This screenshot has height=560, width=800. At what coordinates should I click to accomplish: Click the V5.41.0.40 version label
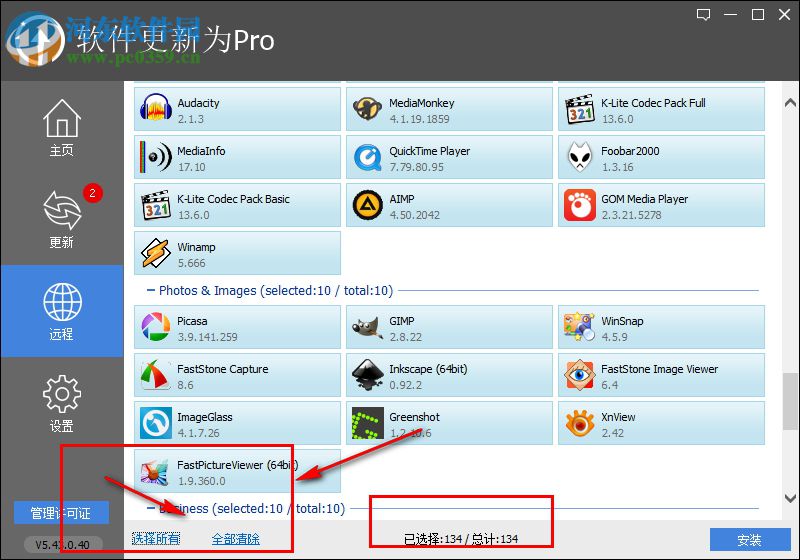[63, 545]
